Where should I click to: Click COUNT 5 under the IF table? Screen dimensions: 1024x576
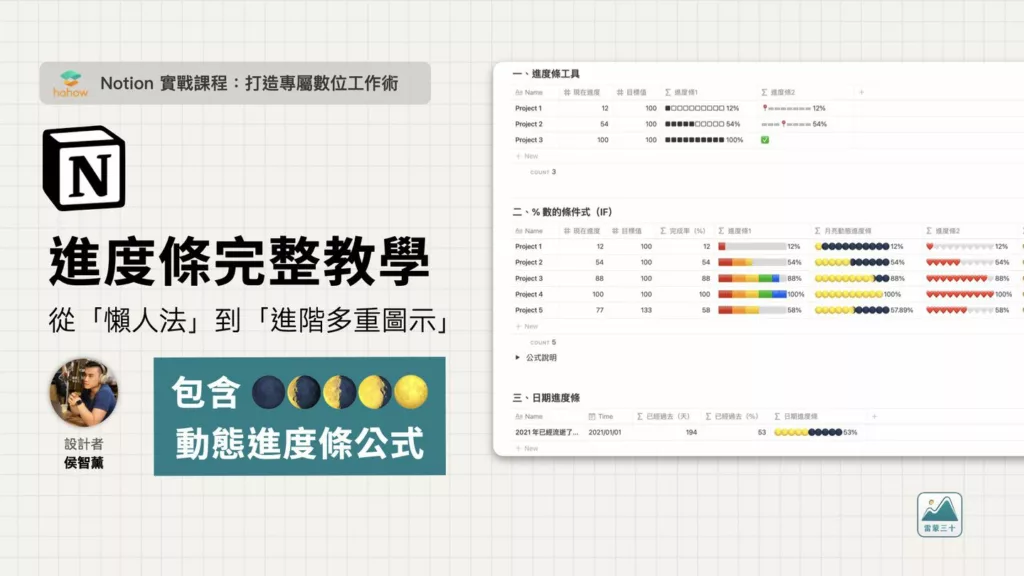click(543, 342)
